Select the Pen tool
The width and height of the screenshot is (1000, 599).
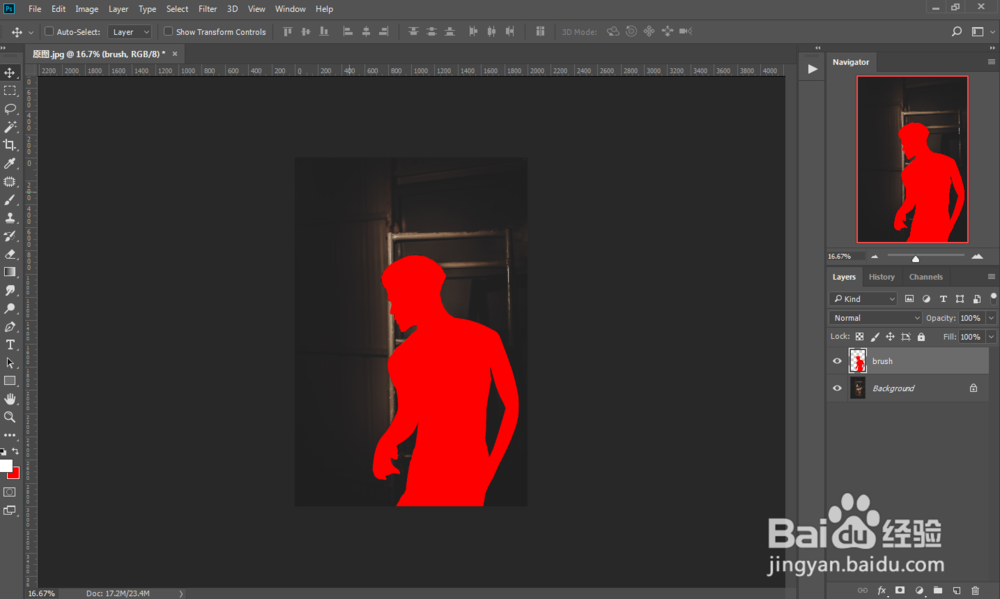[x=10, y=327]
